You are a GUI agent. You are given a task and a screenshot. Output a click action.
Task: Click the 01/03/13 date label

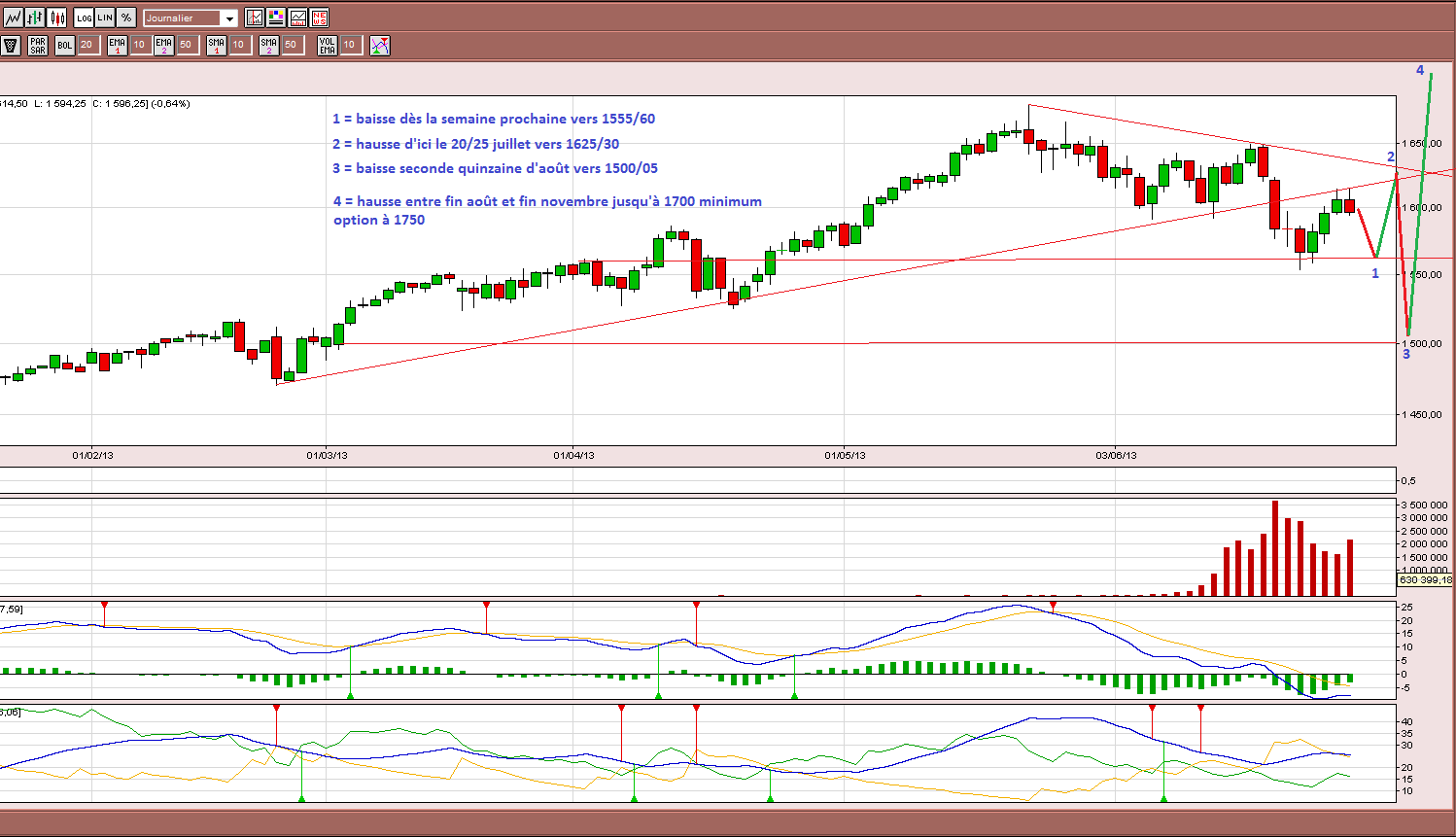pos(327,455)
